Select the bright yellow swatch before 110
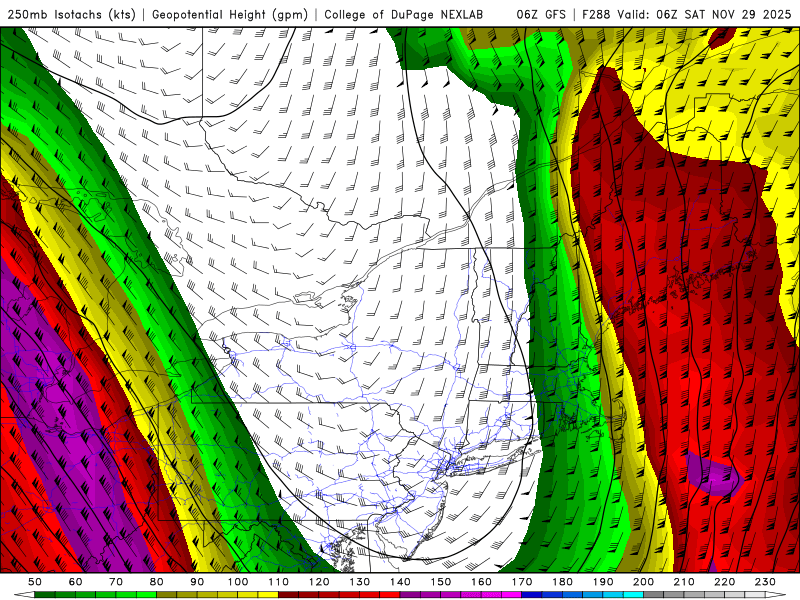 (x=268, y=594)
